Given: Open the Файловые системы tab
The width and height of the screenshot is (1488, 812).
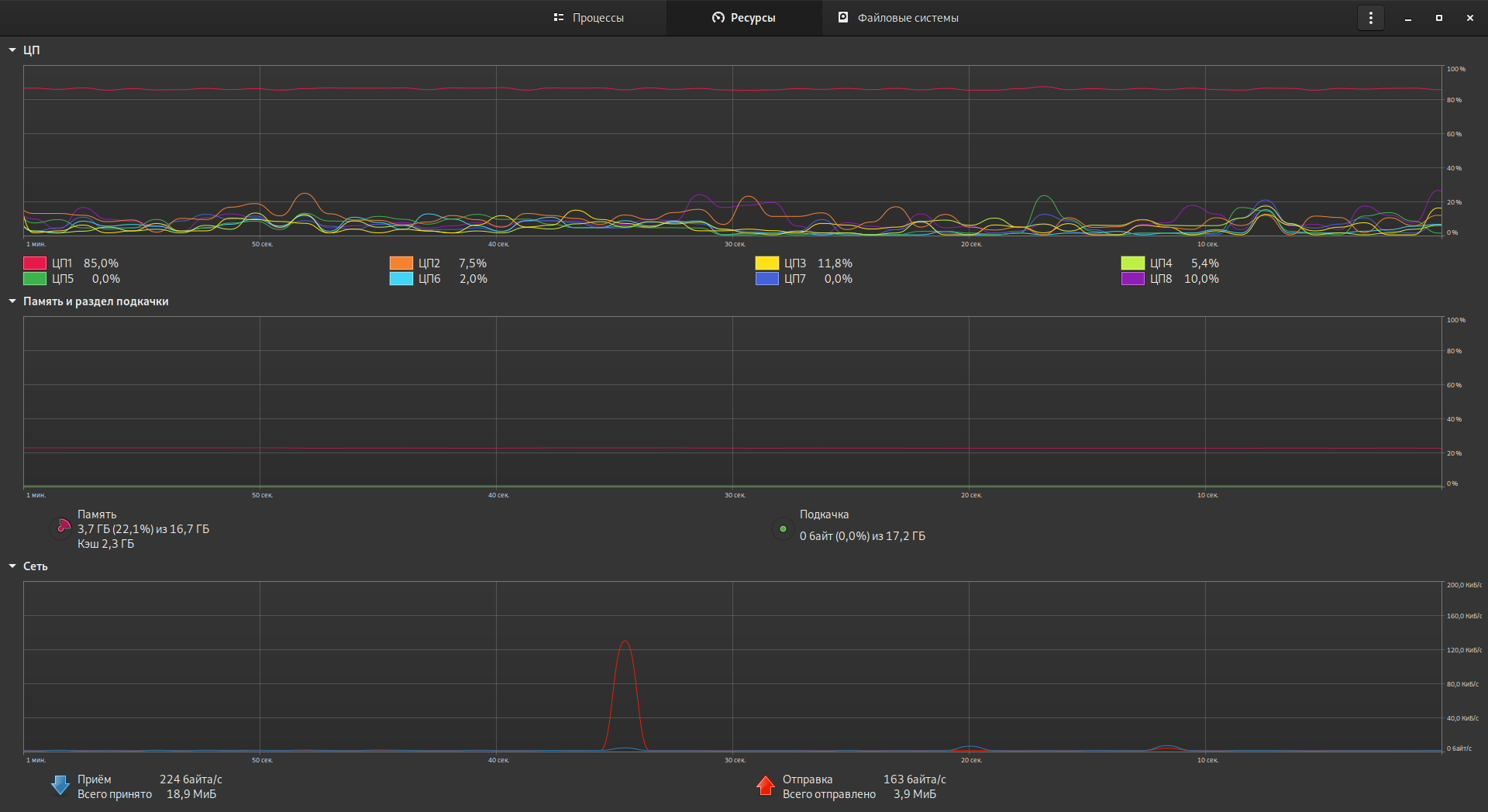Looking at the screenshot, I should click(x=899, y=18).
